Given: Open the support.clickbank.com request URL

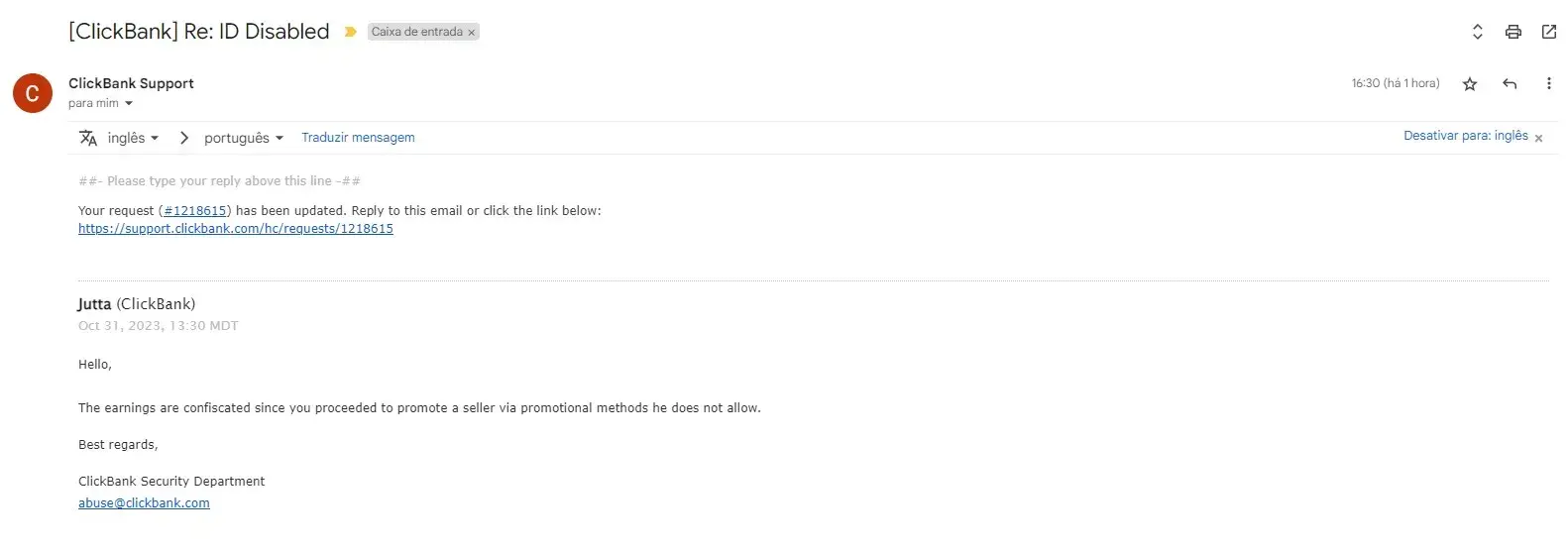Looking at the screenshot, I should tap(236, 229).
